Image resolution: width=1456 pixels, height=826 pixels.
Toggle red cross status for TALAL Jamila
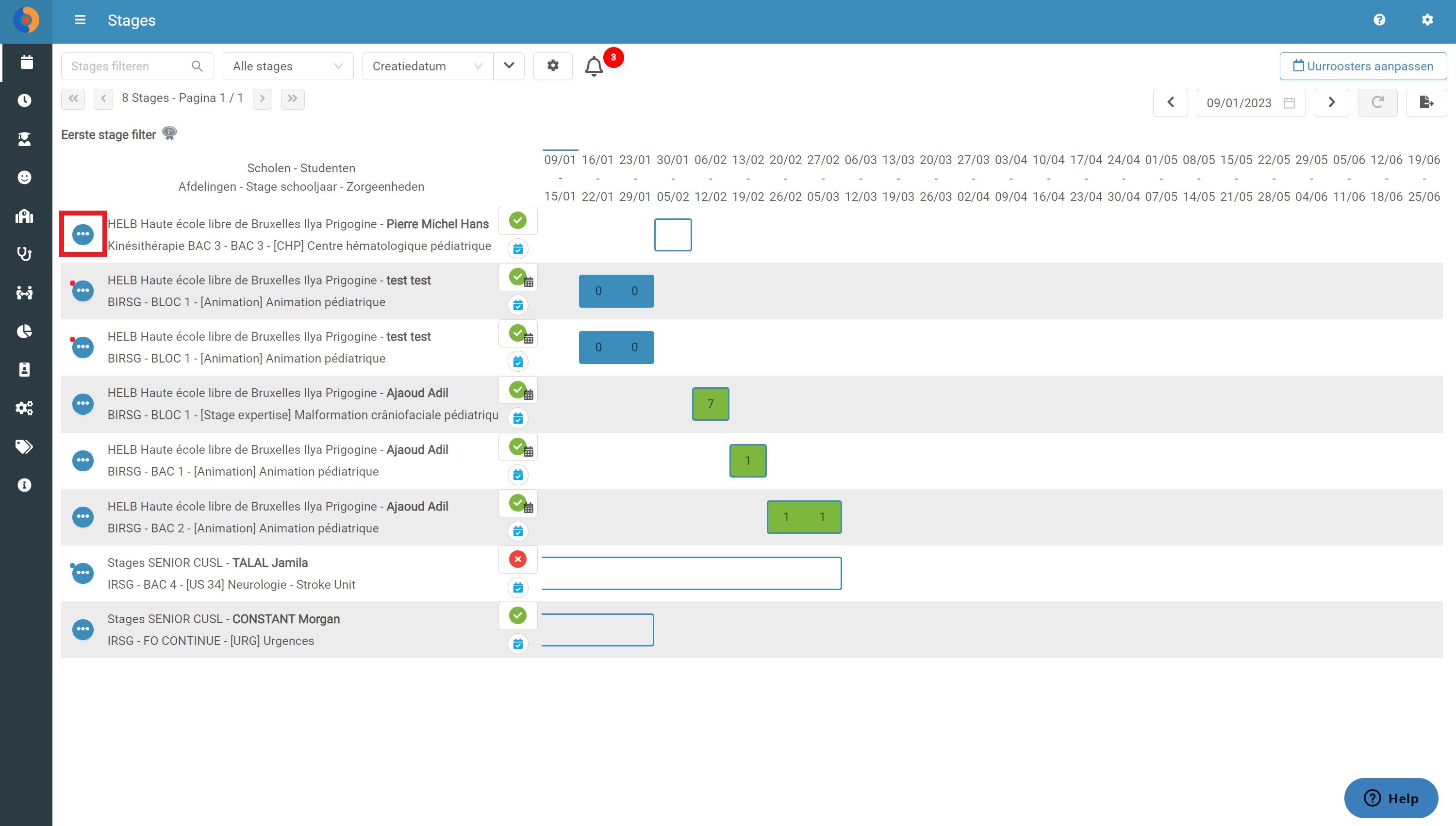click(518, 560)
